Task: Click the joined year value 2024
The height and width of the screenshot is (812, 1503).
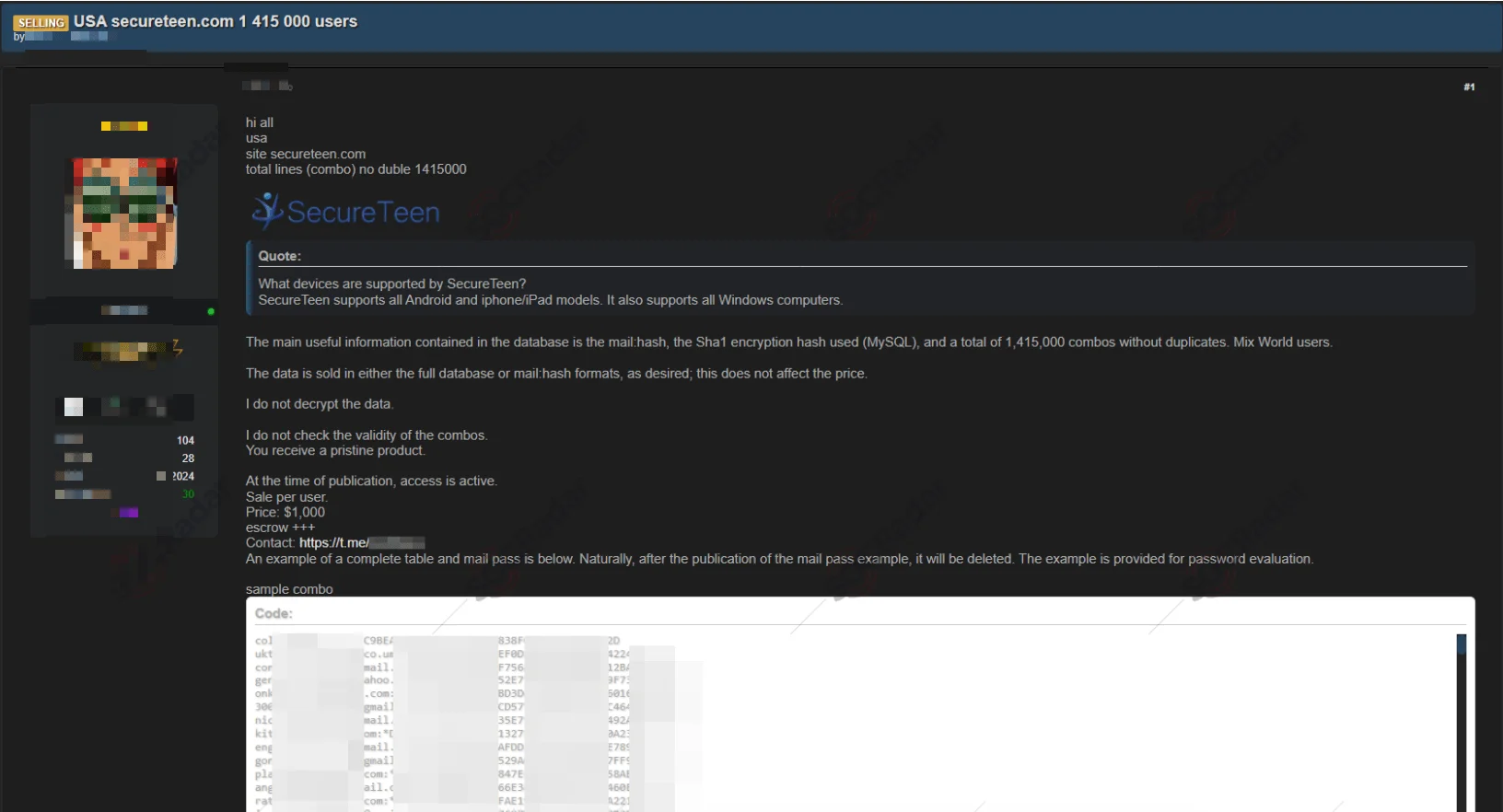Action: [183, 476]
